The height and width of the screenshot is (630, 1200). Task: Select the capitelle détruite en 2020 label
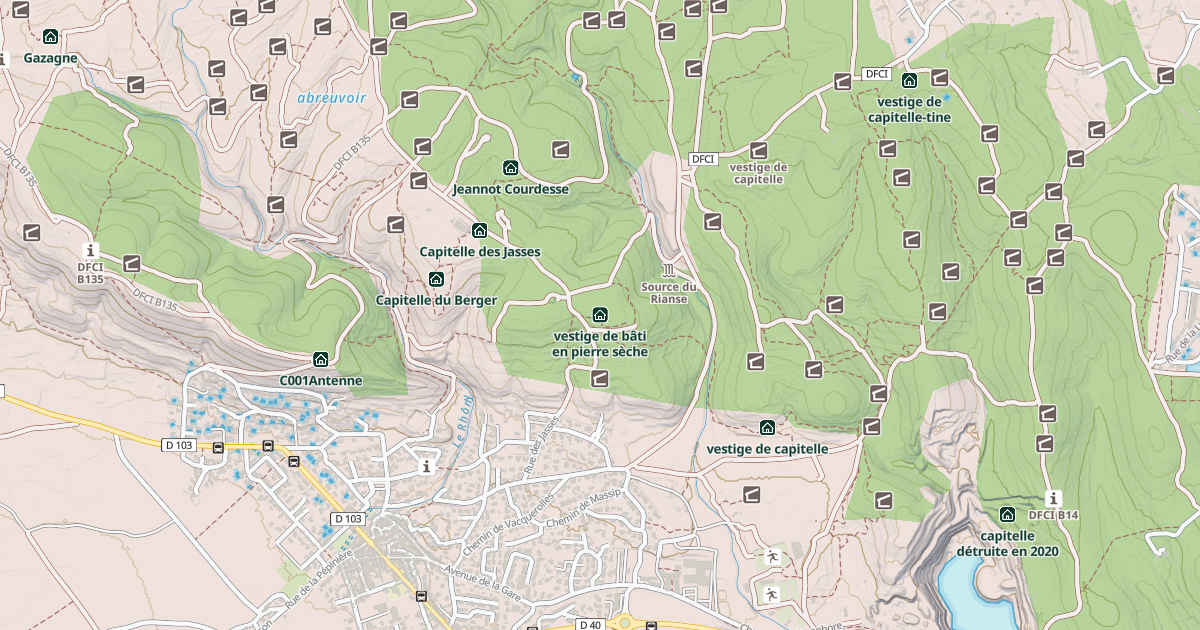tap(1007, 543)
